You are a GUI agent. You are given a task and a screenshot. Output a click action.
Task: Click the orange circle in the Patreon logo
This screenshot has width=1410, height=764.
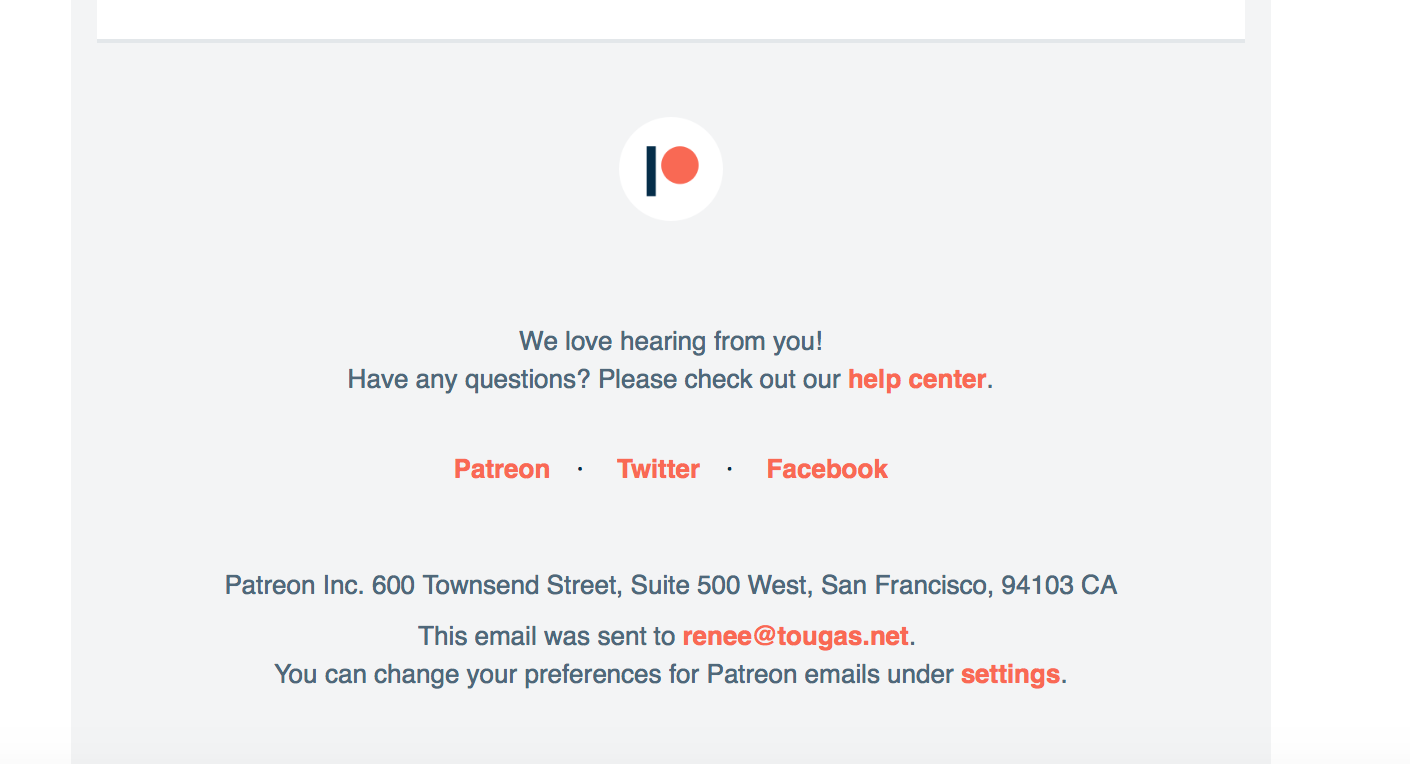680,165
